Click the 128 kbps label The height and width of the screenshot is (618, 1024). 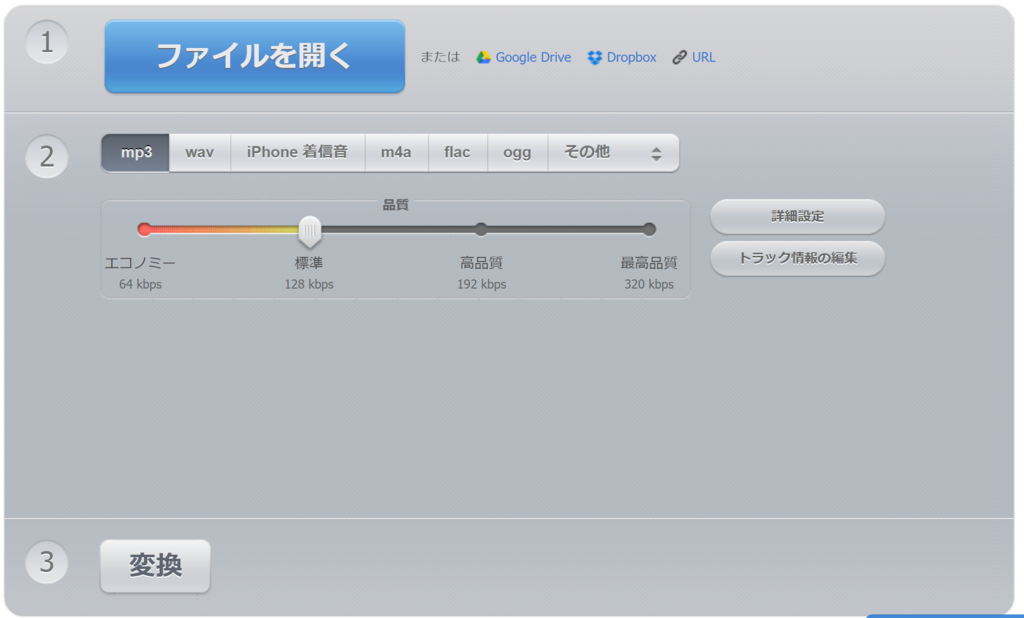tap(309, 284)
